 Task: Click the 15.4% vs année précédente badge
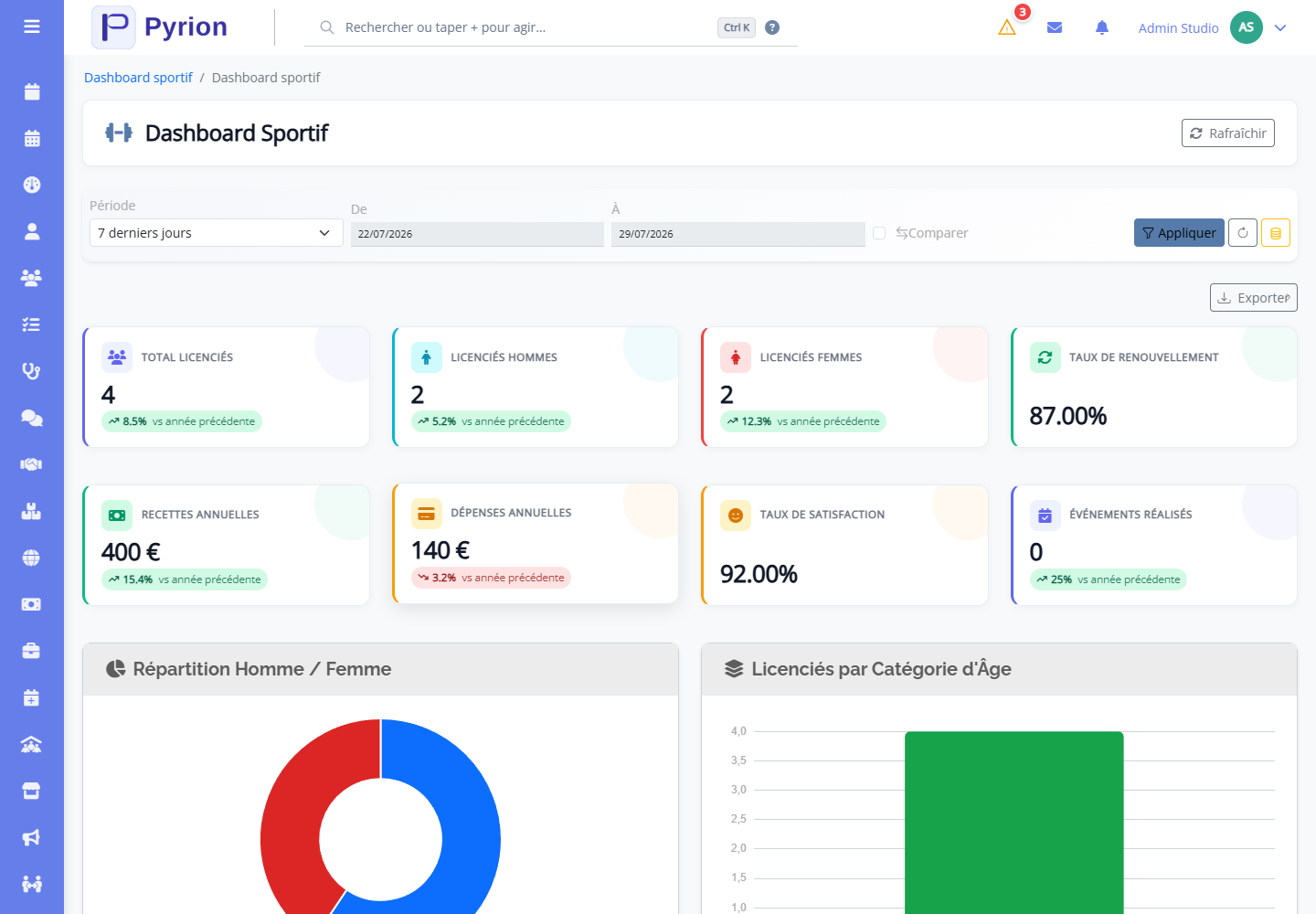185,579
